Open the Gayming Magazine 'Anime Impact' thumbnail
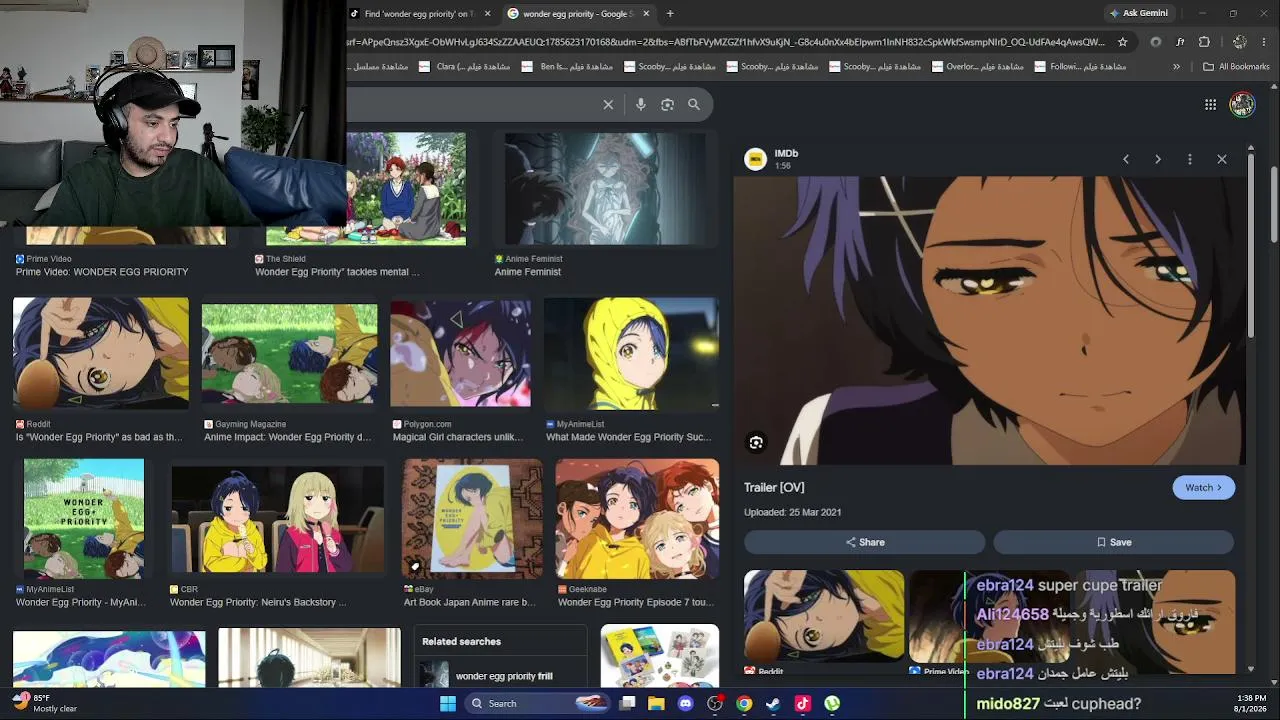Viewport: 1280px width, 720px height. click(290, 354)
